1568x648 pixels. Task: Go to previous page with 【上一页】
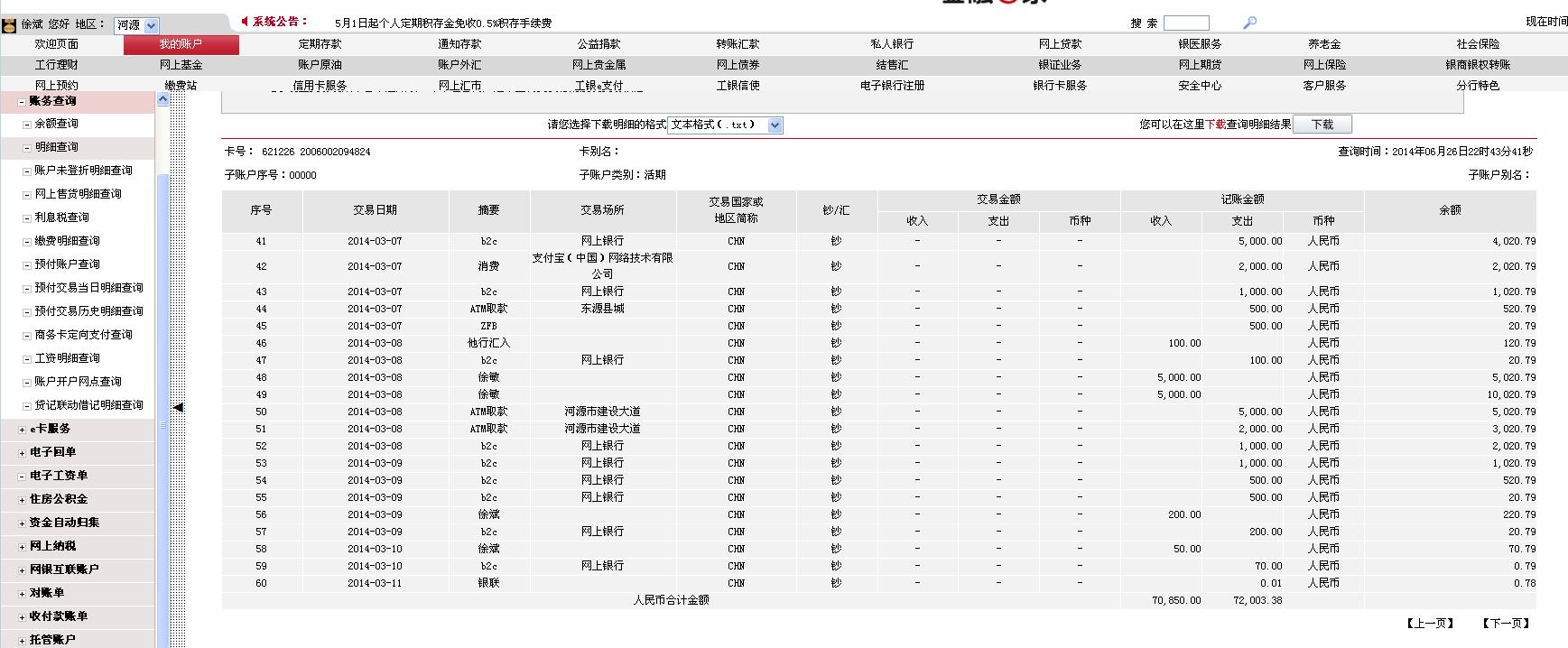[1430, 624]
